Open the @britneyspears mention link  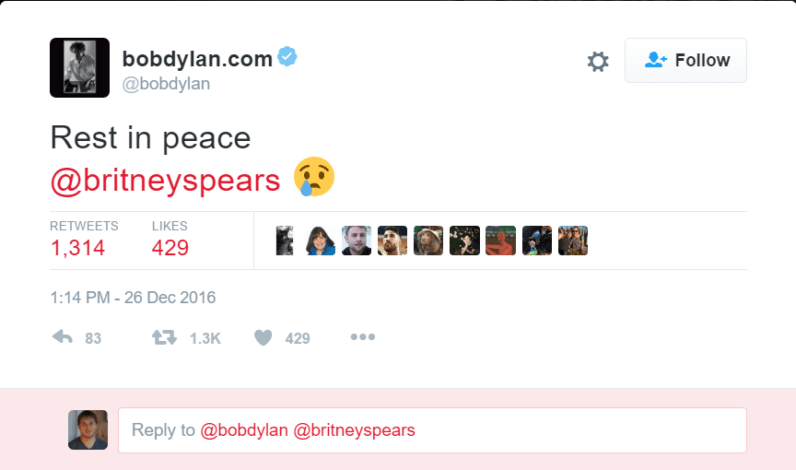165,181
